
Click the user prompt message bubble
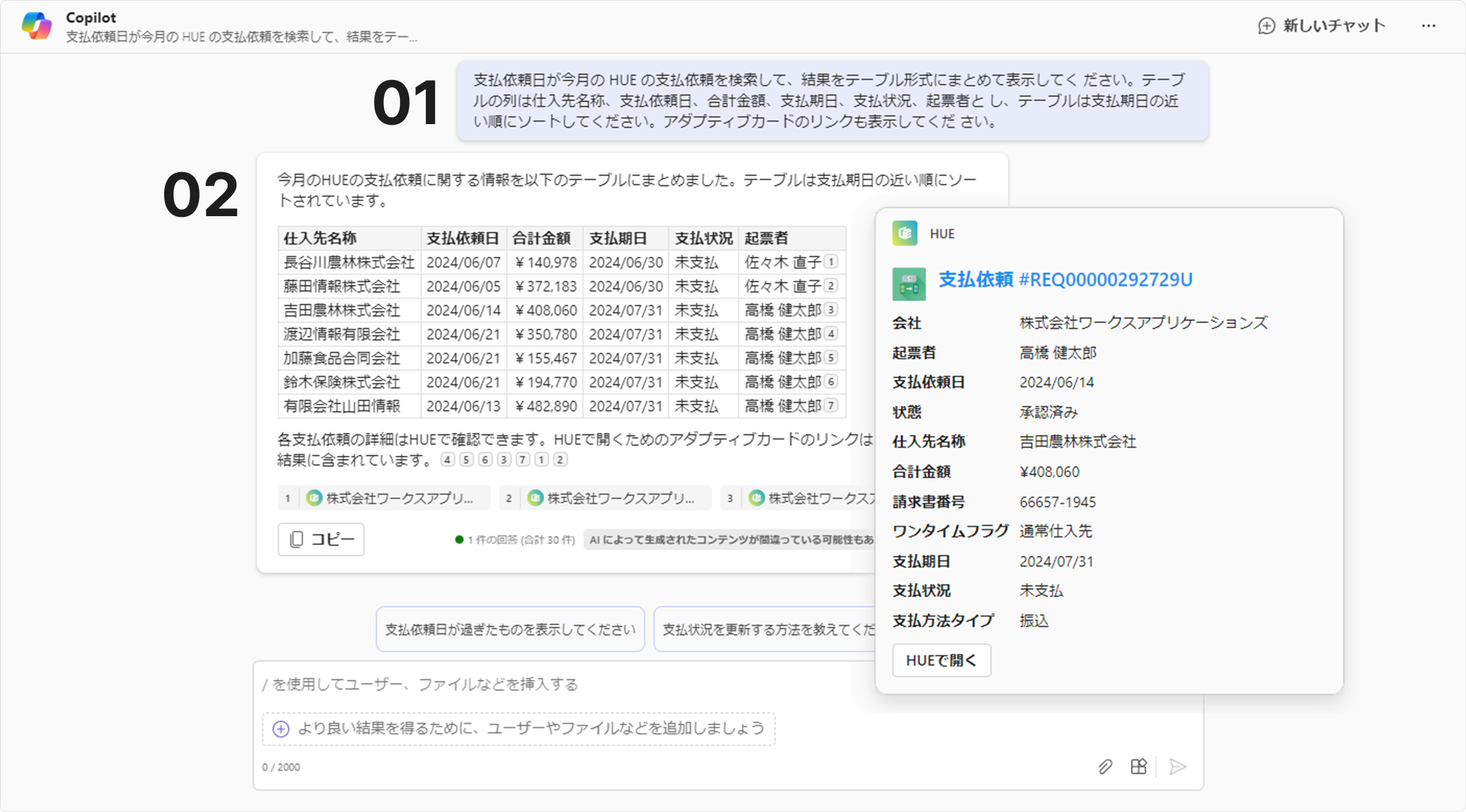[832, 101]
